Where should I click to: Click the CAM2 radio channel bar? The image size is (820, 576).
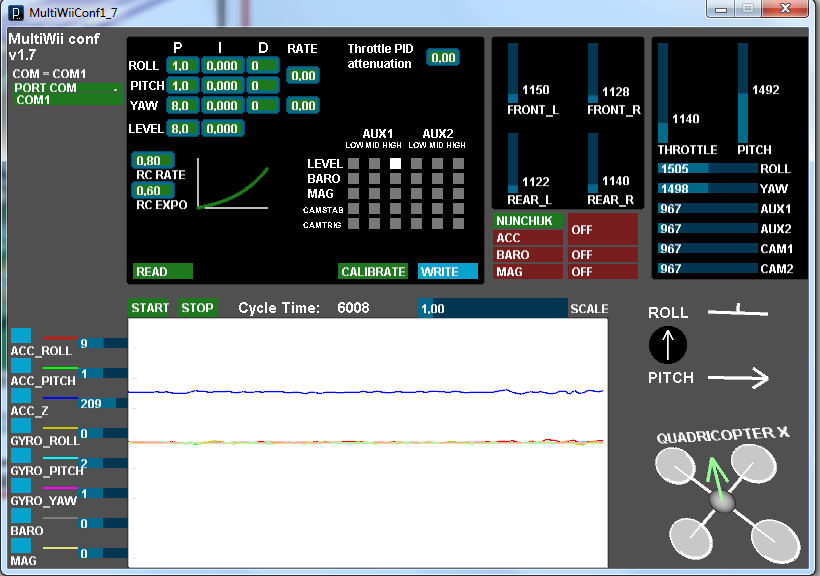[708, 268]
